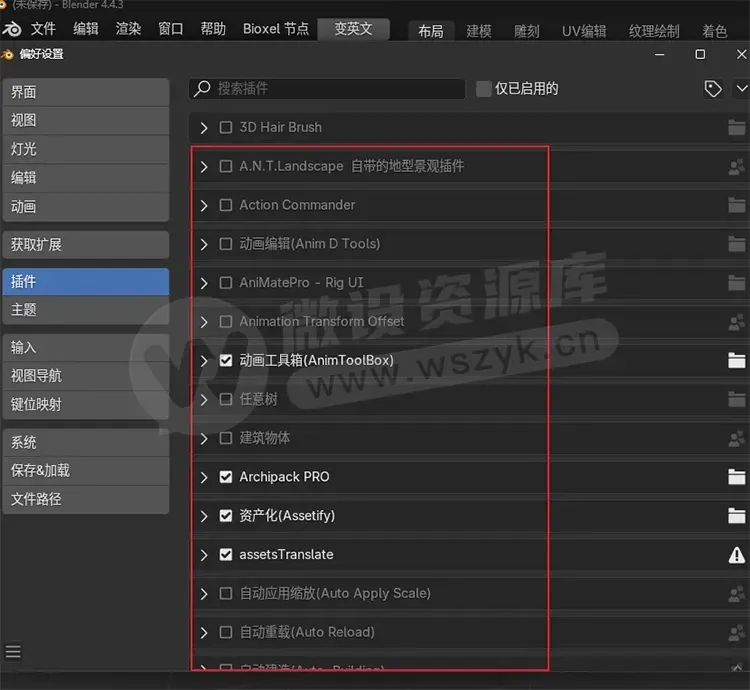The image size is (750, 690).
Task: Click the Blender logo menu icon
Action: pyautogui.click(x=12, y=29)
